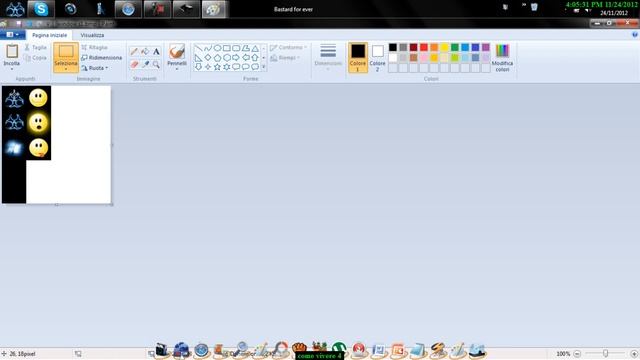Choose the hexagon shape
Viewport: 640px width, 360px height.
tap(227, 58)
